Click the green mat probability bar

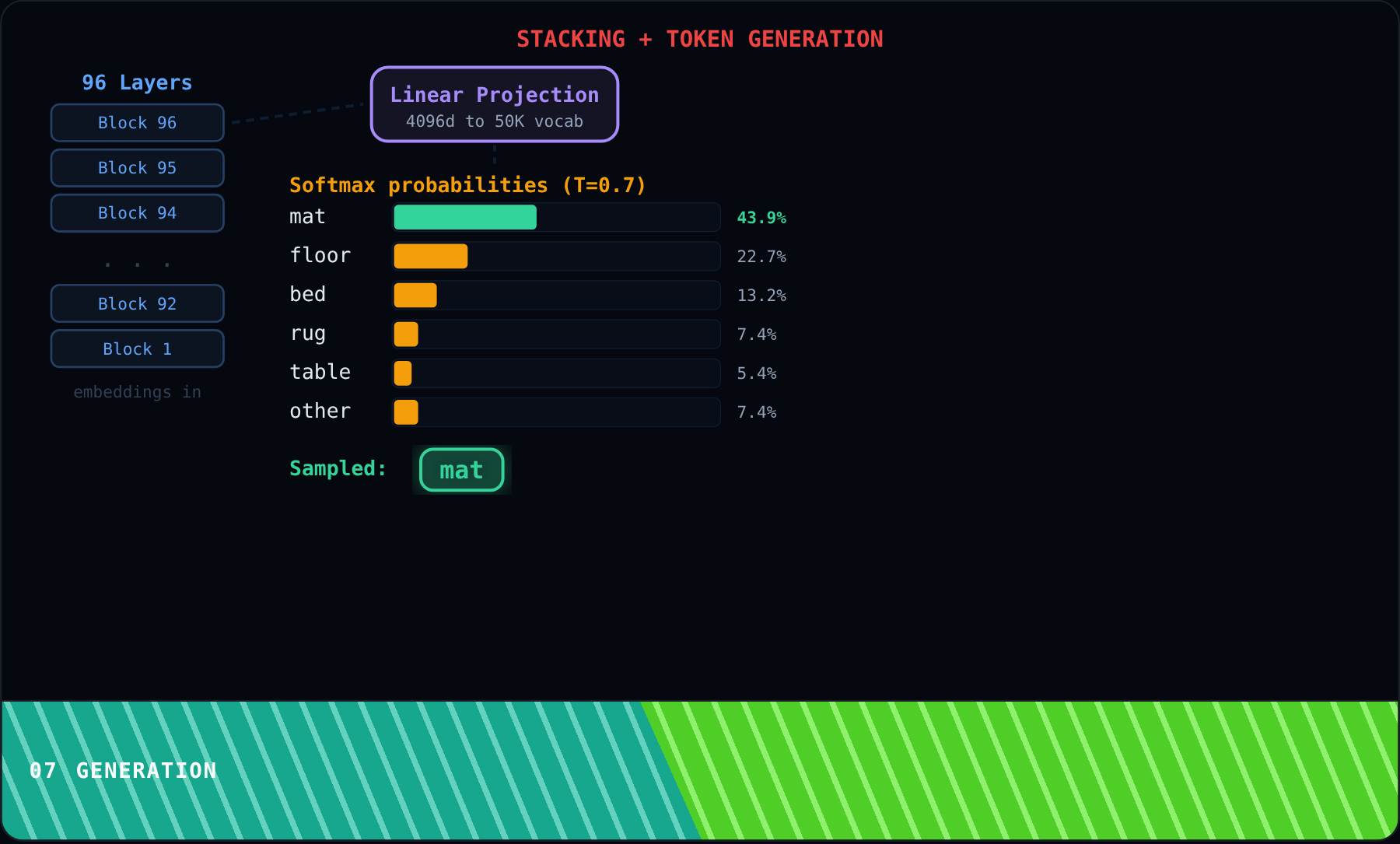coord(465,217)
